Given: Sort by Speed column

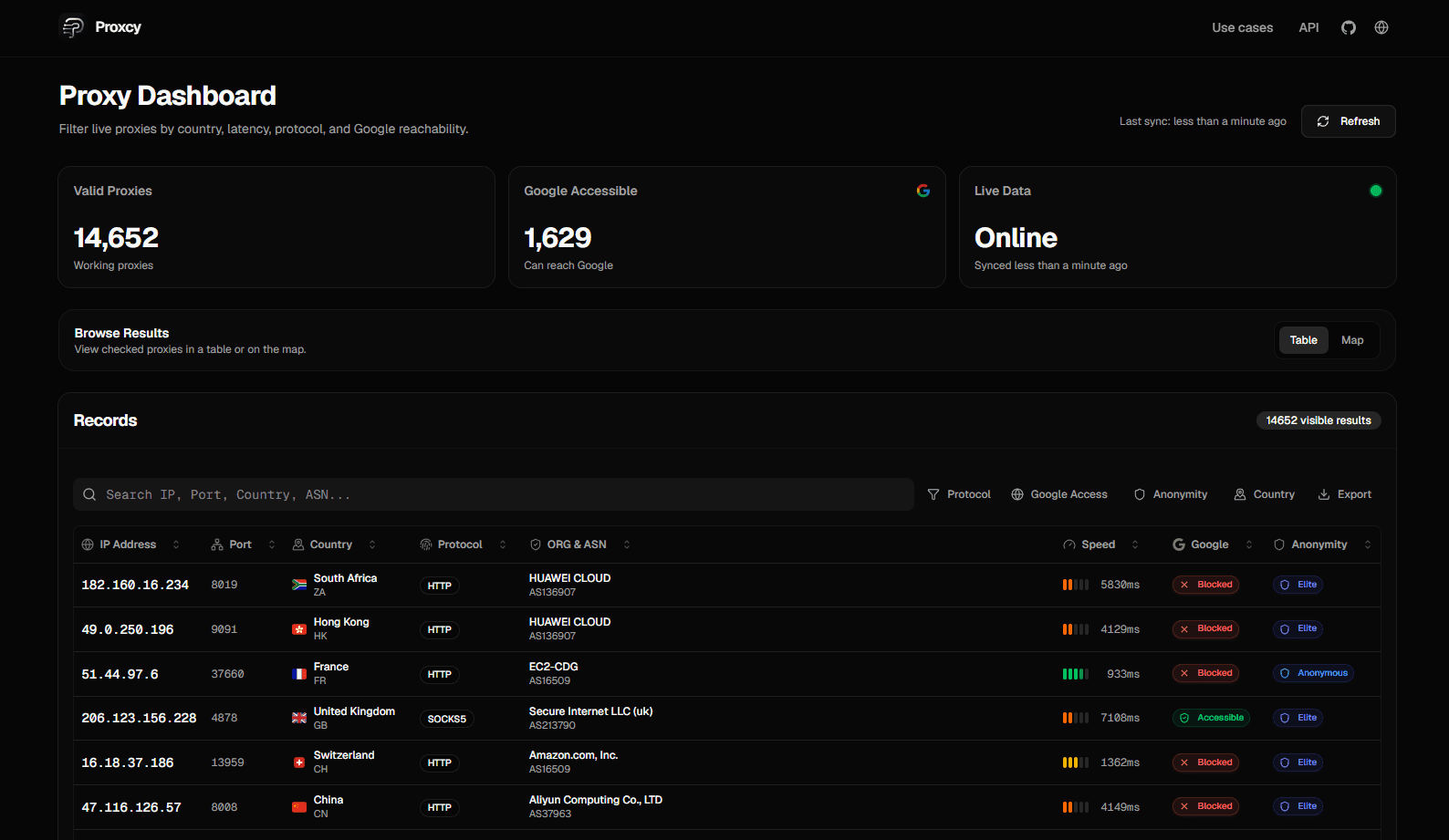Looking at the screenshot, I should click(x=1101, y=544).
